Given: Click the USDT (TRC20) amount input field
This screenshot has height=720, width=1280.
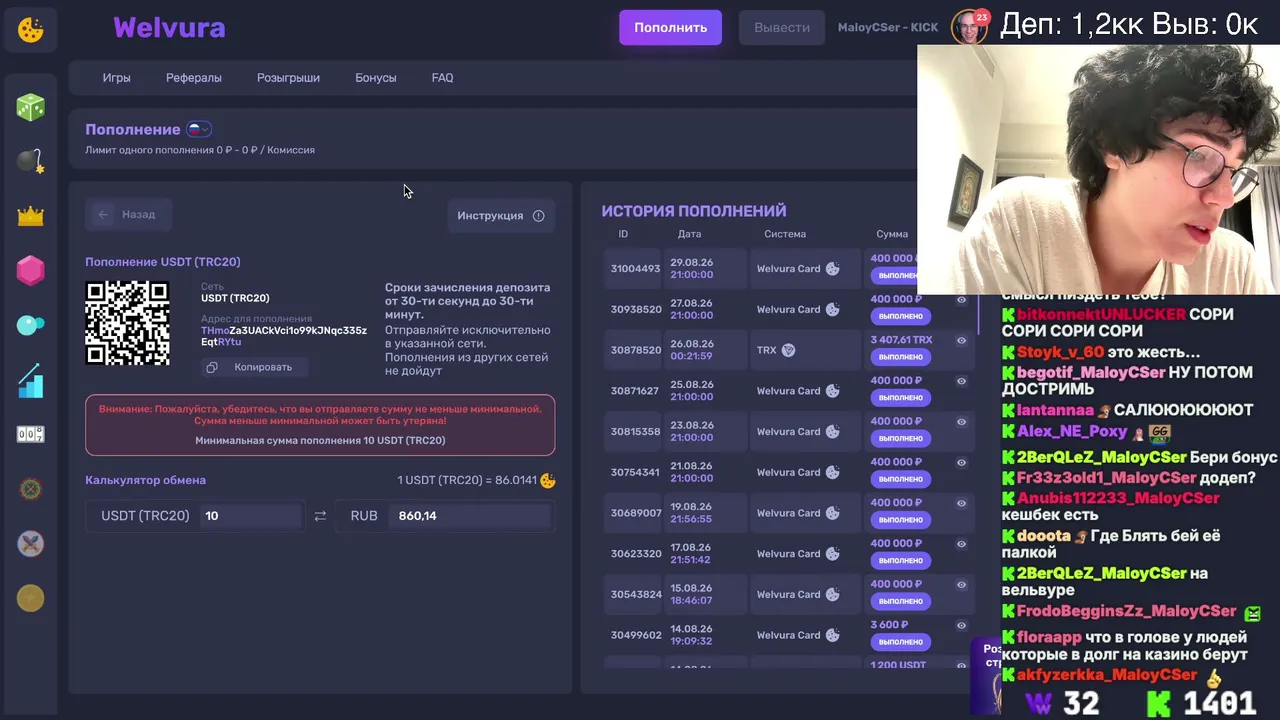Looking at the screenshot, I should [x=251, y=516].
